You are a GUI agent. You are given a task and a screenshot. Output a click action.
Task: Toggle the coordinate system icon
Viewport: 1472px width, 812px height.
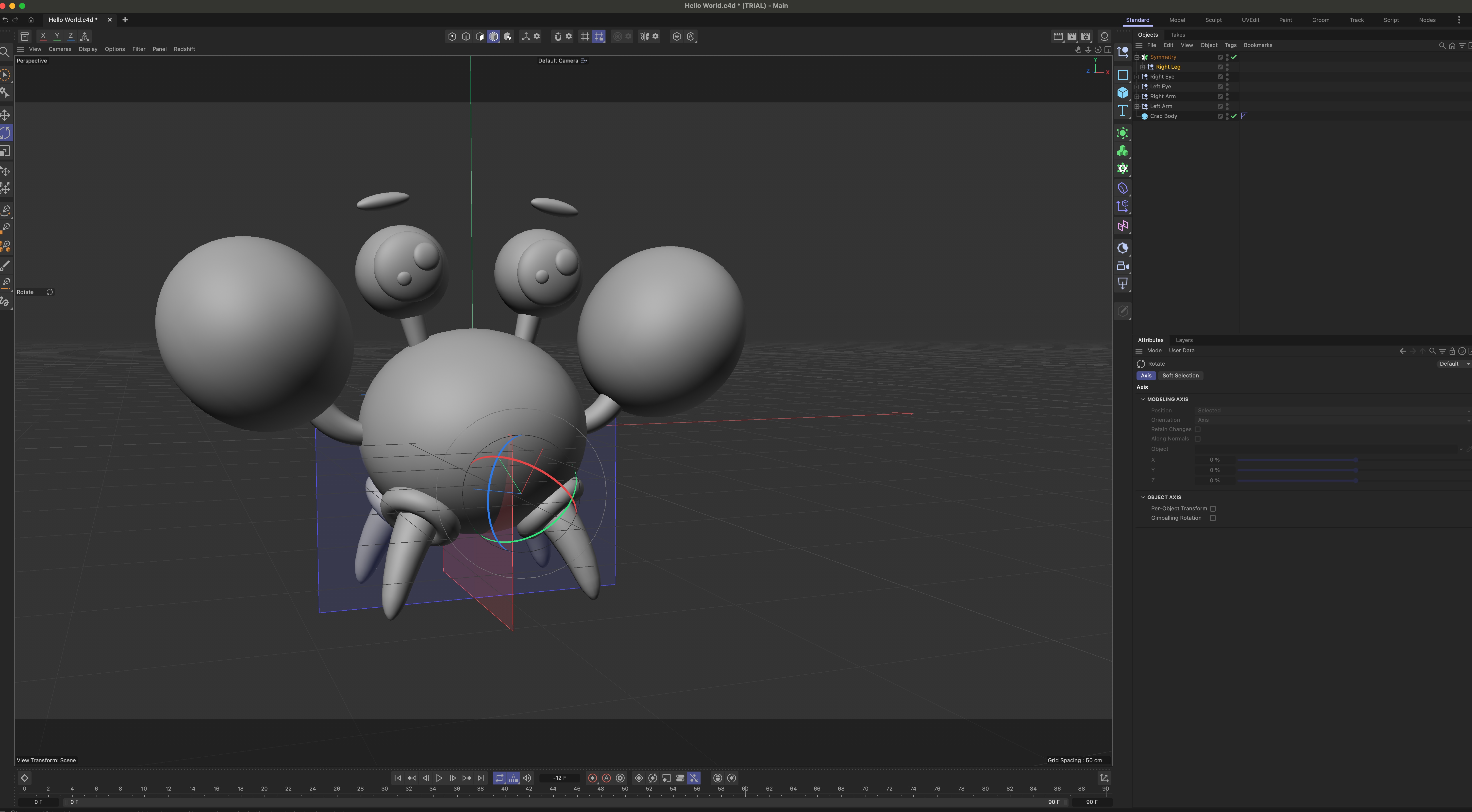click(x=84, y=36)
